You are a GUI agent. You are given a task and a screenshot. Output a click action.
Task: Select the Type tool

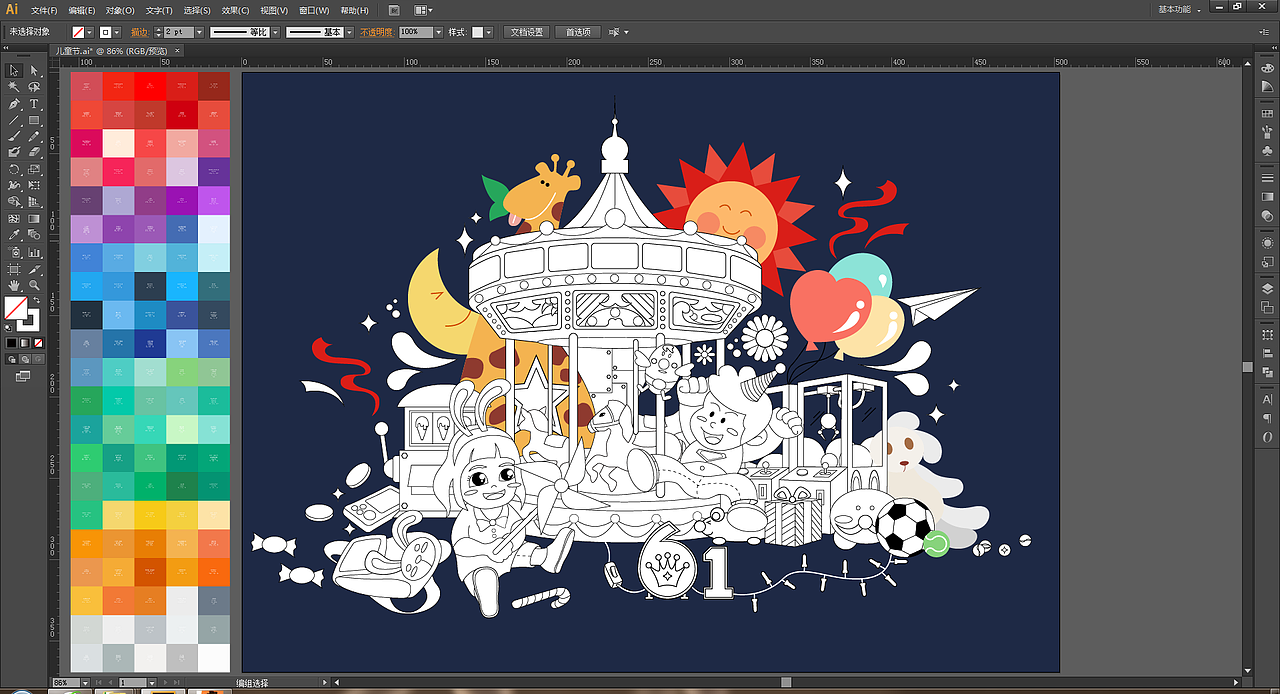34,103
